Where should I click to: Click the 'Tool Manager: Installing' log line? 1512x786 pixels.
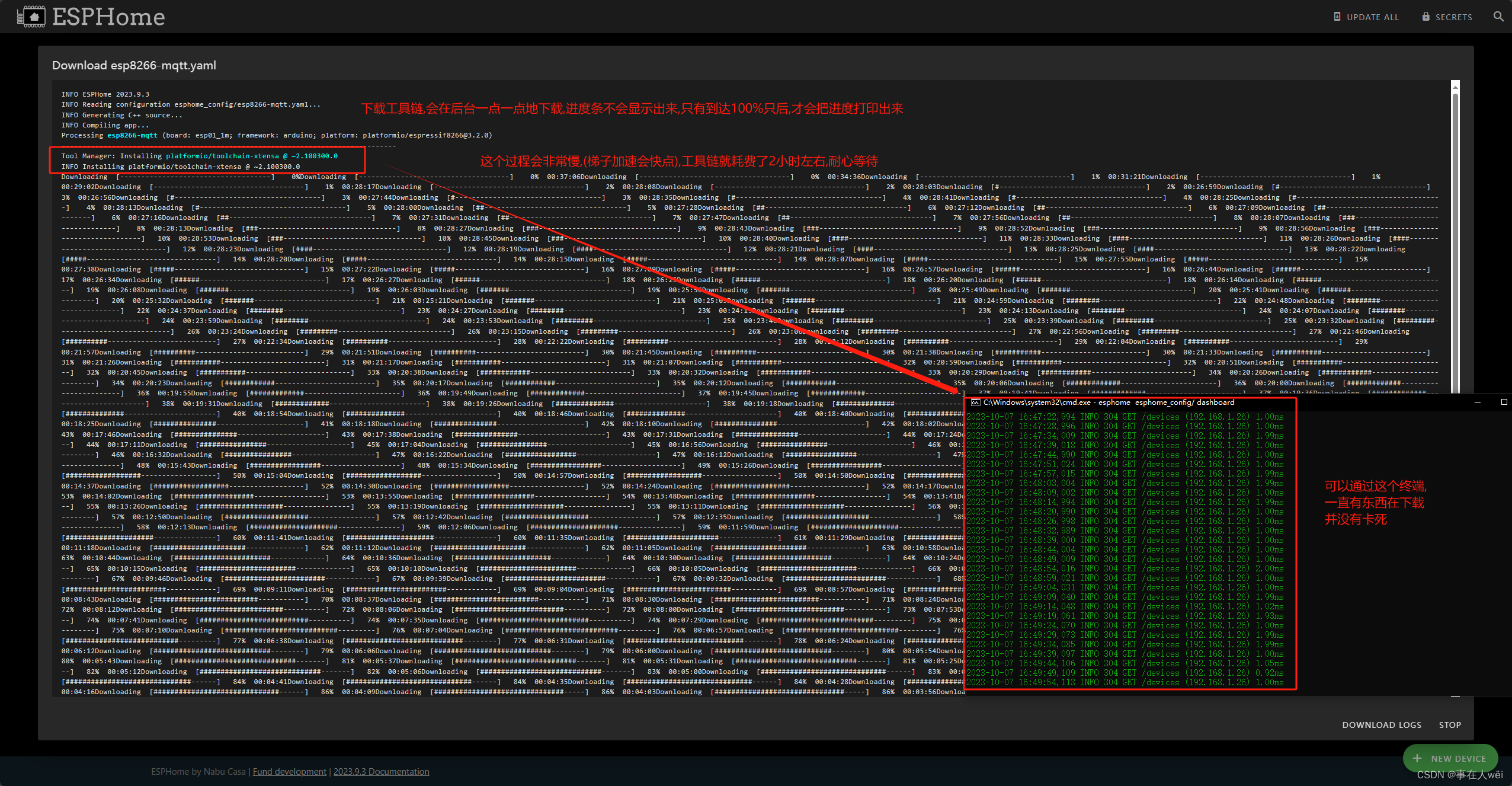click(x=200, y=156)
